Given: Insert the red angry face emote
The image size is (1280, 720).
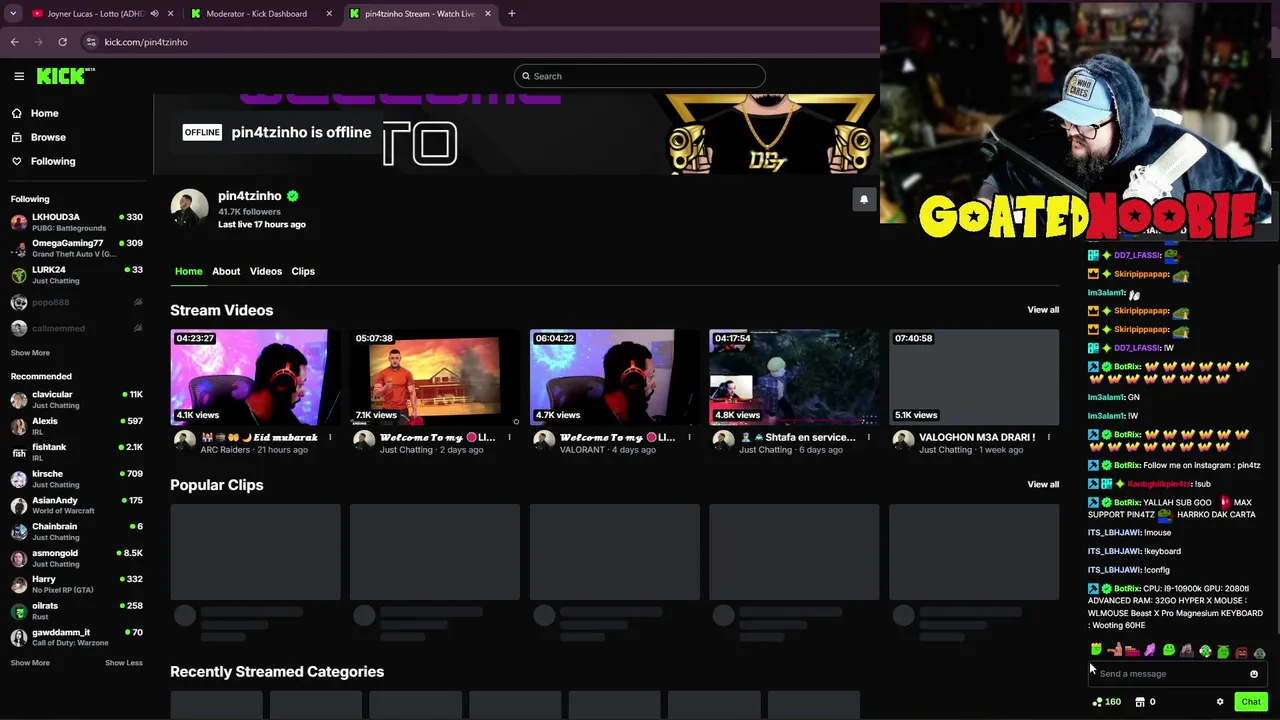Looking at the screenshot, I should point(1241,652).
